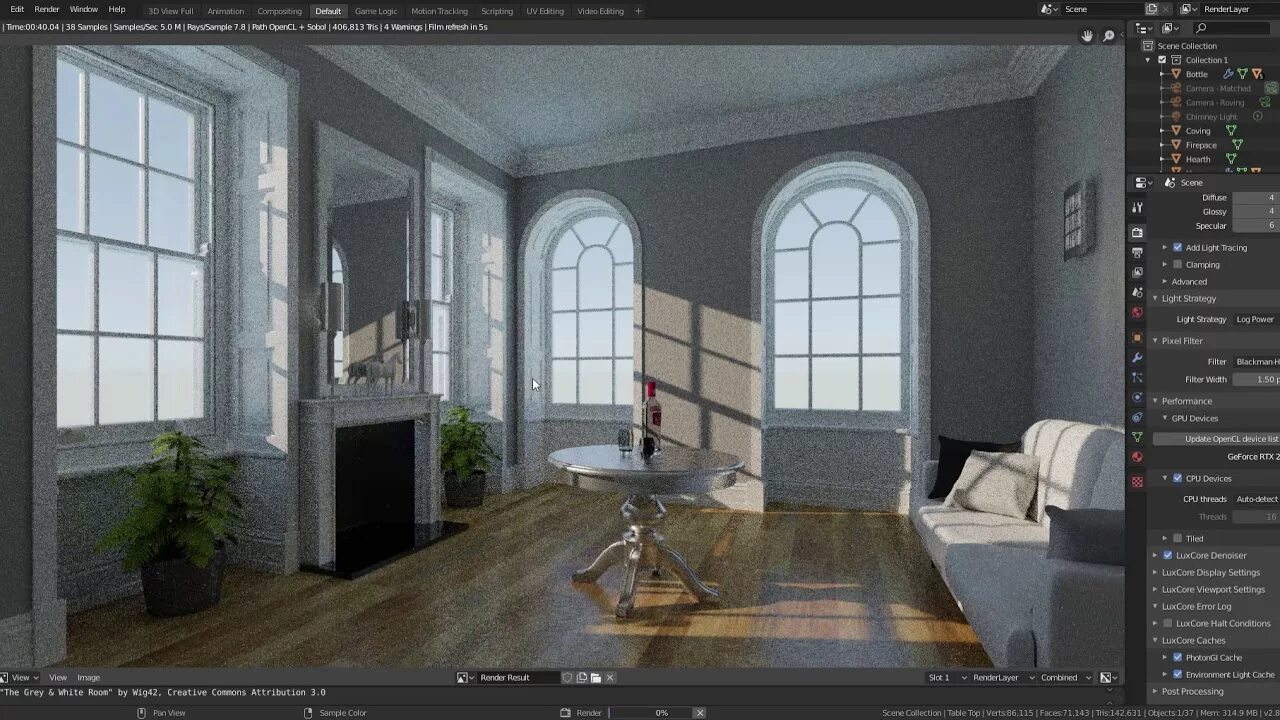Click the new image icon beside Render Result
The image size is (1280, 720).
click(581, 678)
